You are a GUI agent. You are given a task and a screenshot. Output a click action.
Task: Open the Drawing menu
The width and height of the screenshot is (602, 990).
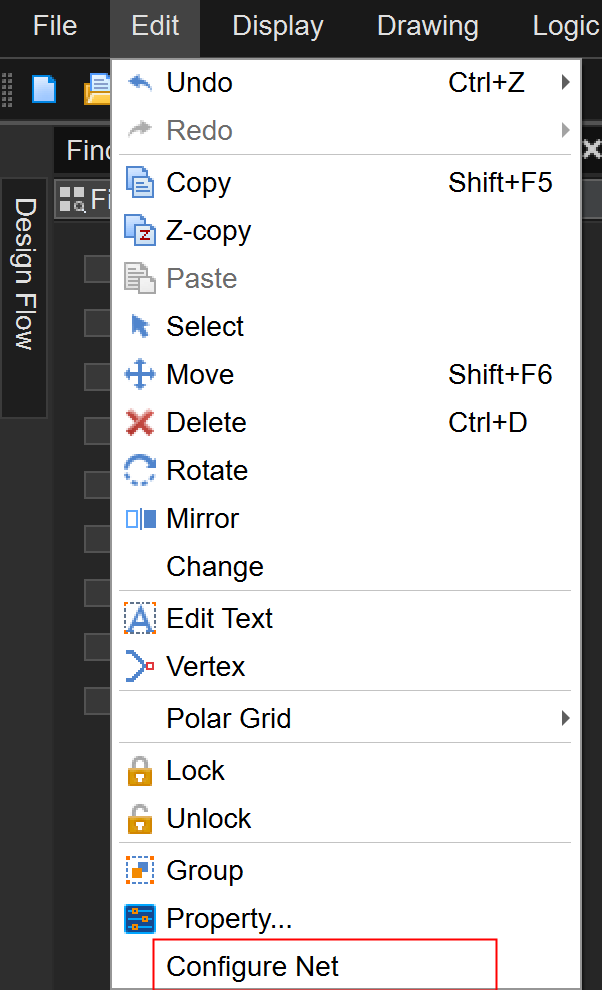tap(427, 26)
